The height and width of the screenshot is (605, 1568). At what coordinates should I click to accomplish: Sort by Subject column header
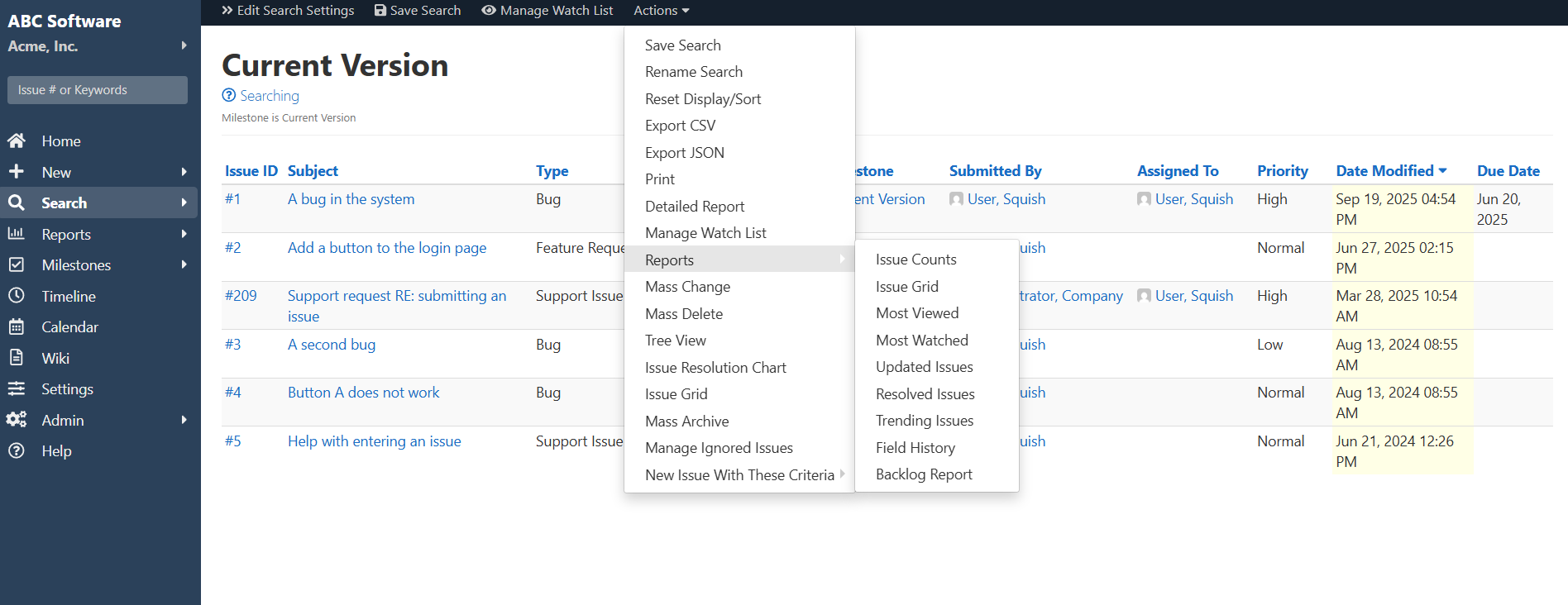313,171
